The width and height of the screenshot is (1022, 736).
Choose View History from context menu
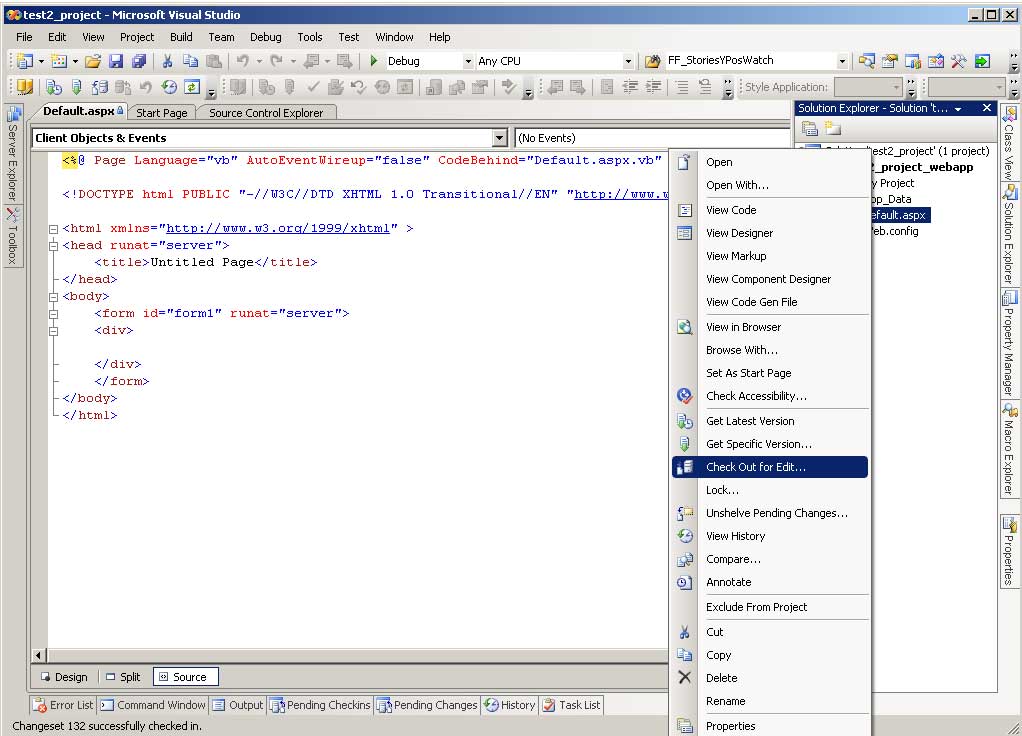pos(770,536)
